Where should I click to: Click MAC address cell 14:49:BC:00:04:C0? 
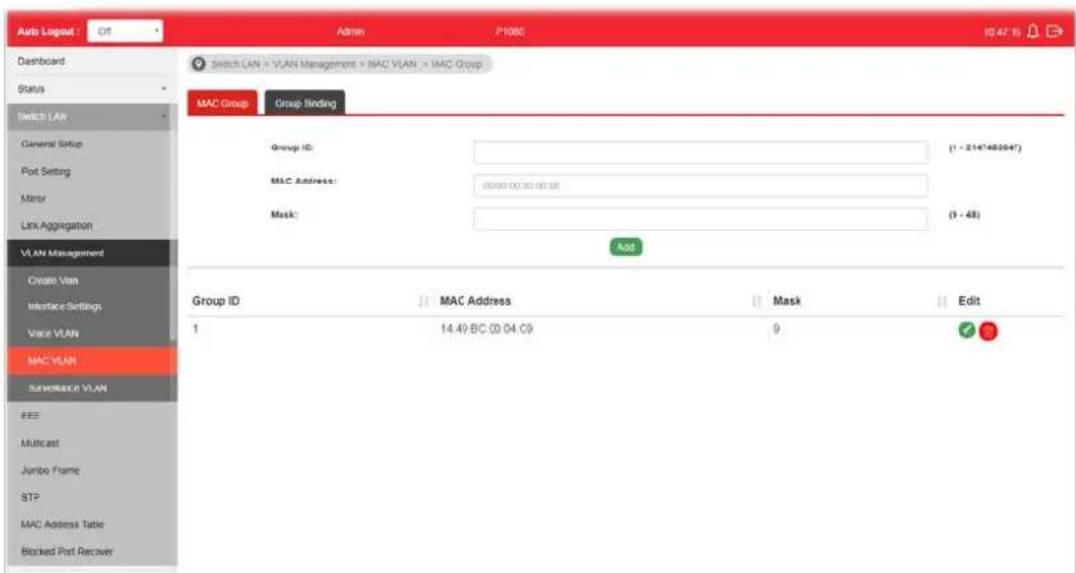(x=487, y=329)
